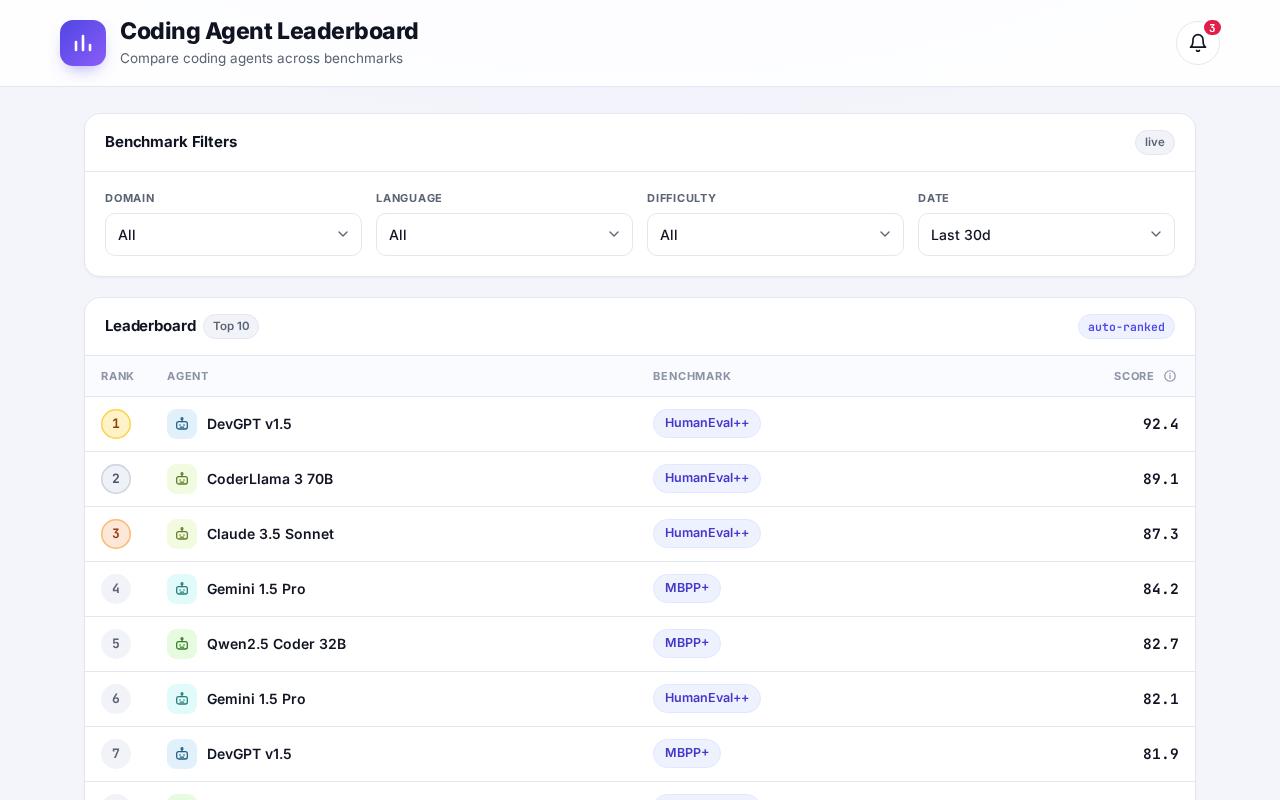Viewport: 1280px width, 800px height.
Task: Sort by the Rank column header
Action: point(117,376)
